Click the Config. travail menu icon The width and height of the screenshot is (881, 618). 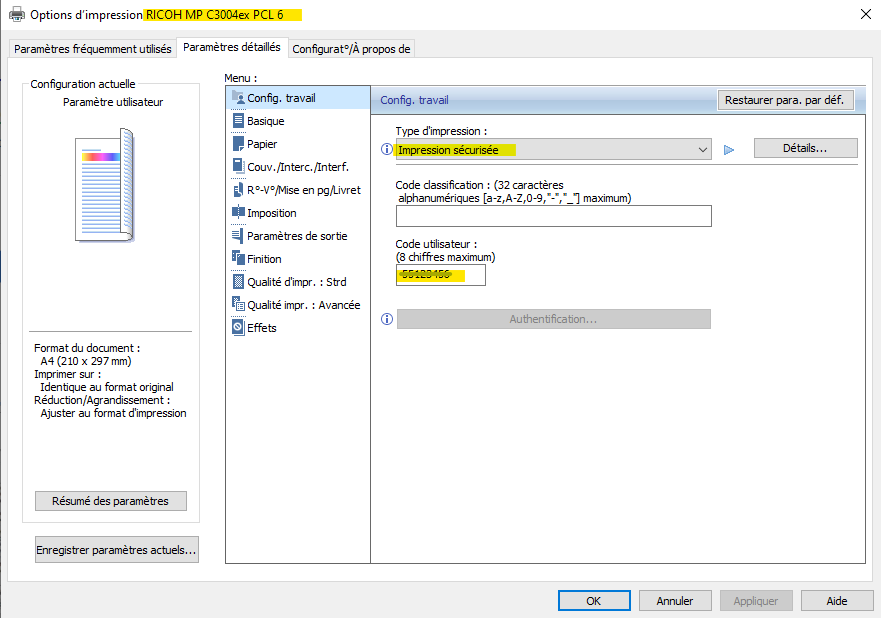238,98
